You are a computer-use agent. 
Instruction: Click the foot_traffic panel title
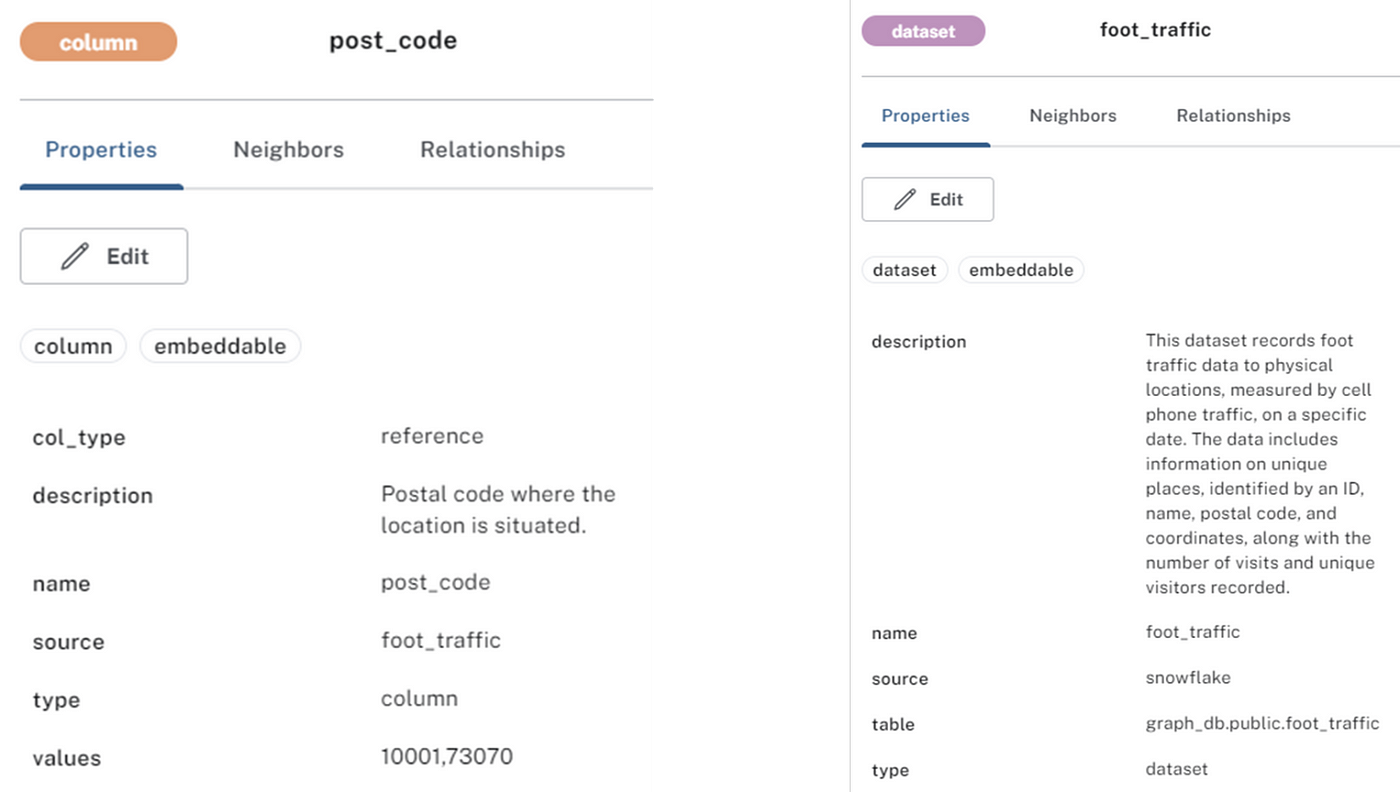1155,30
